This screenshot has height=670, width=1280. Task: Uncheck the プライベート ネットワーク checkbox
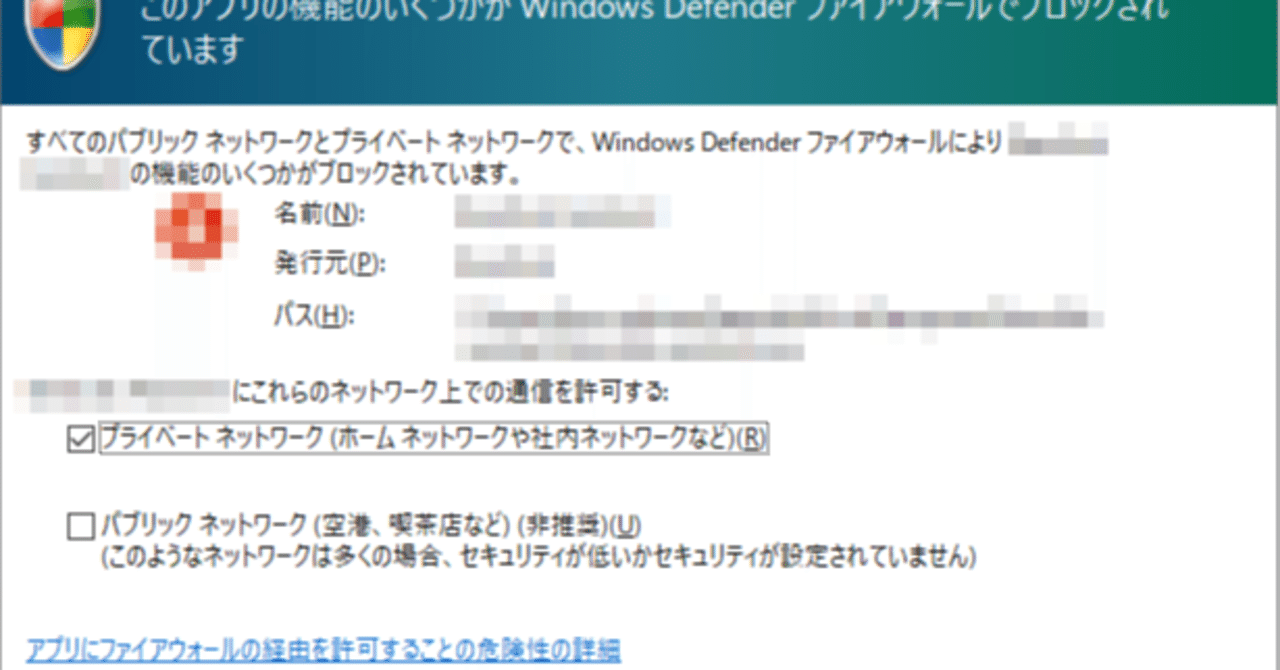click(x=79, y=438)
